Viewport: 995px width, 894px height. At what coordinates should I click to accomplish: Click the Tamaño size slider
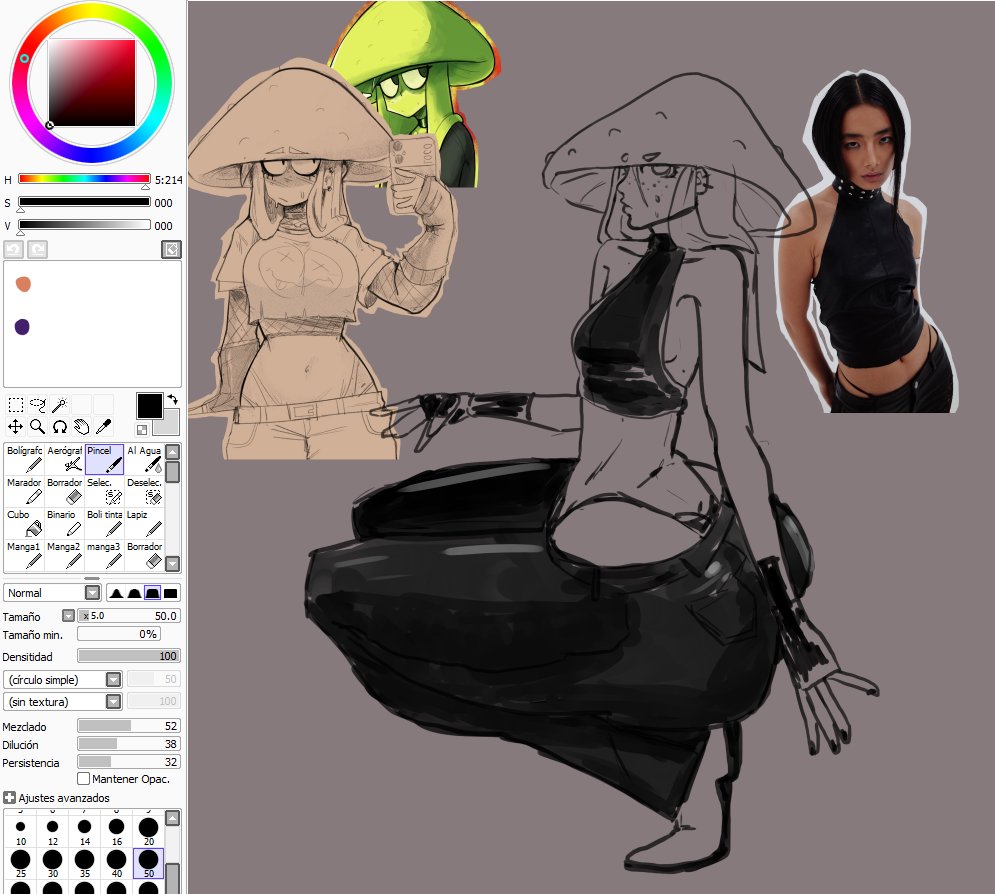tap(129, 615)
